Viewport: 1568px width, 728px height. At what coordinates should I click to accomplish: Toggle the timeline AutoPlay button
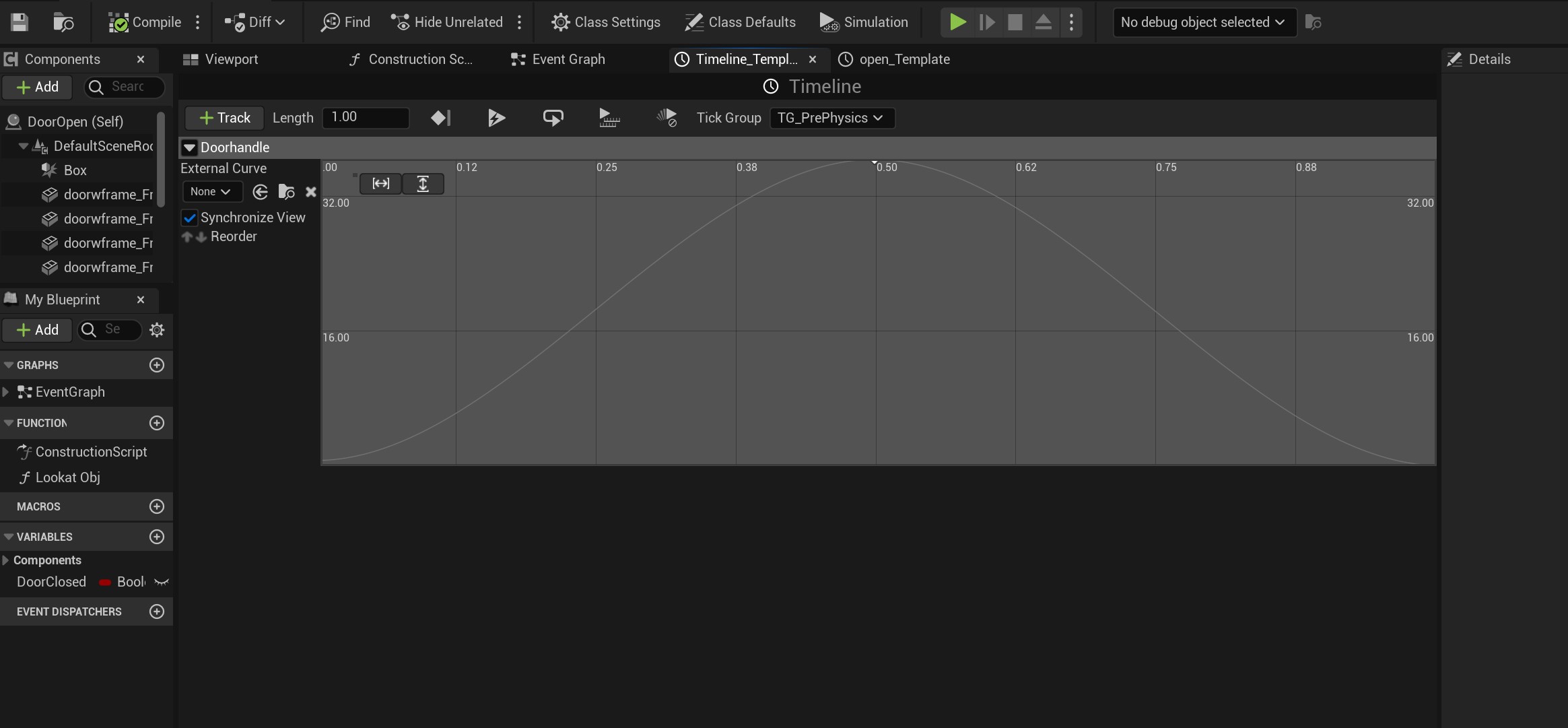pos(496,118)
